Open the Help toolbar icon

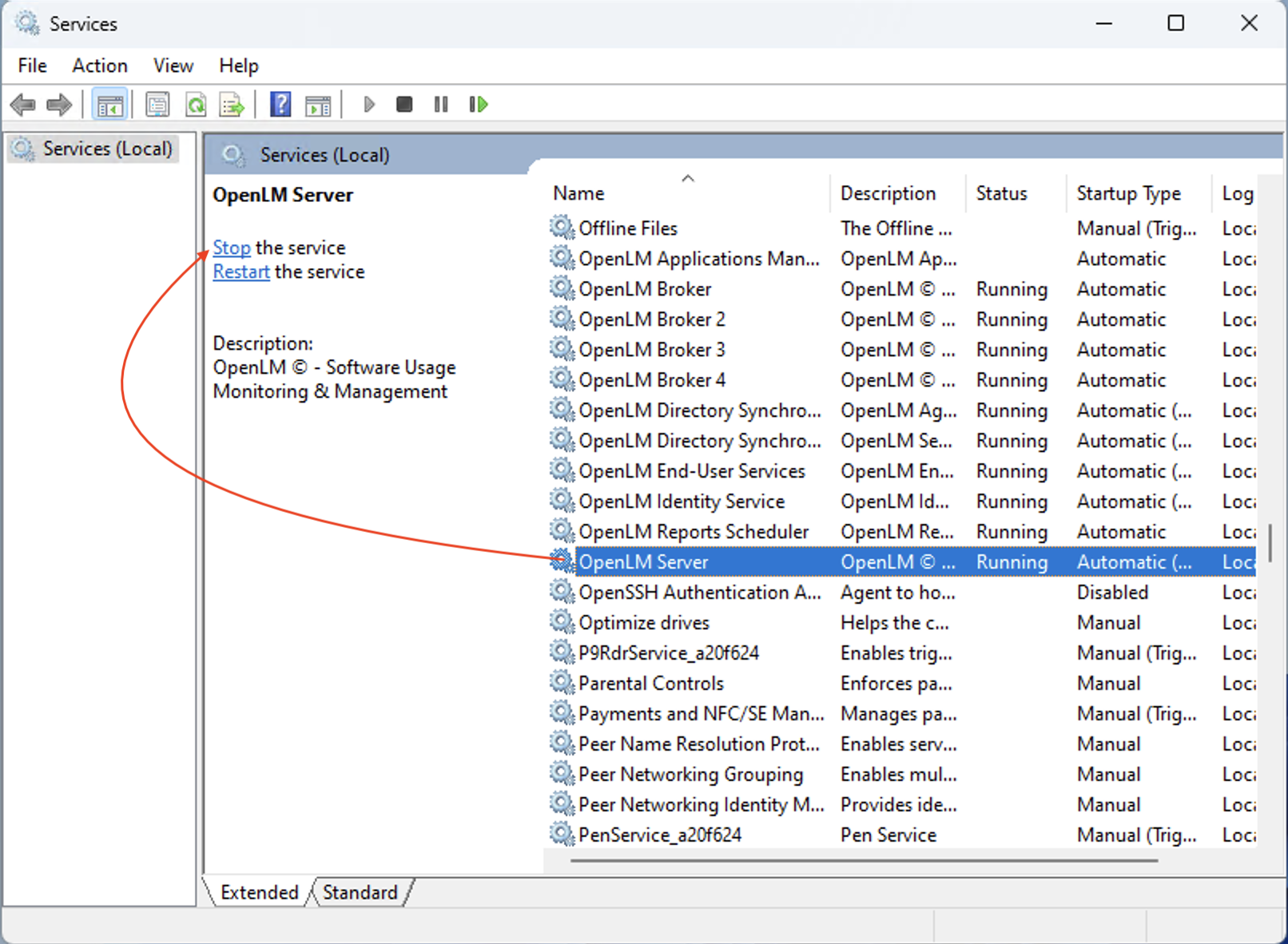click(x=280, y=105)
